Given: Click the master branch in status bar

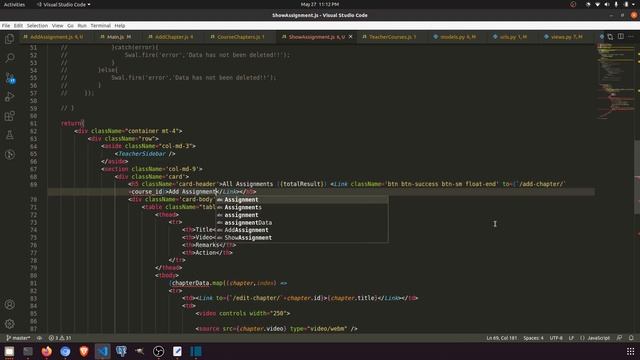Looking at the screenshot, I should pyautogui.click(x=18, y=338).
